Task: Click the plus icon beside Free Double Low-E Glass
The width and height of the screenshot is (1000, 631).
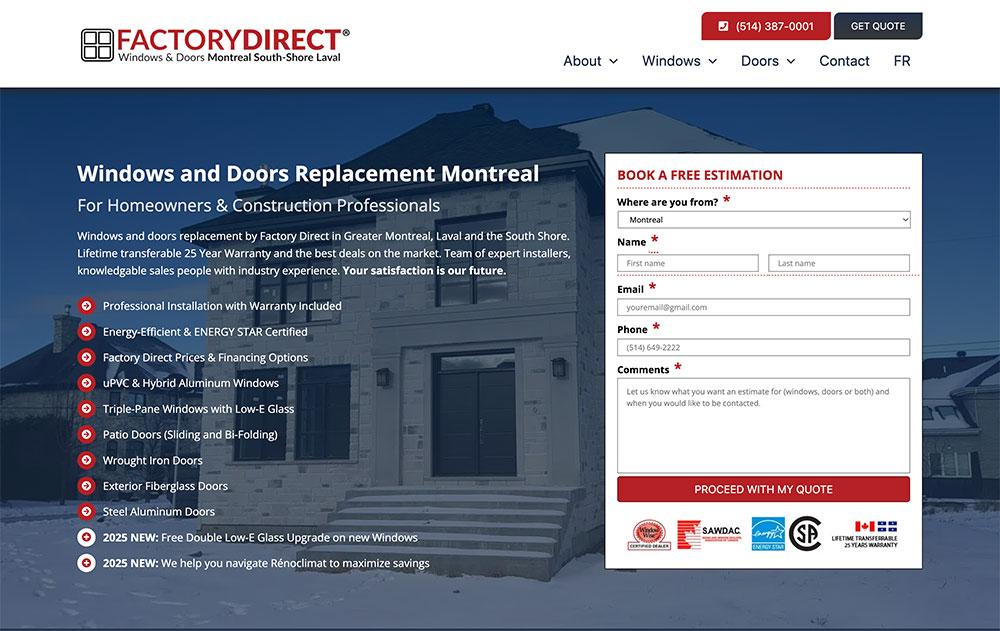Action: (86, 537)
